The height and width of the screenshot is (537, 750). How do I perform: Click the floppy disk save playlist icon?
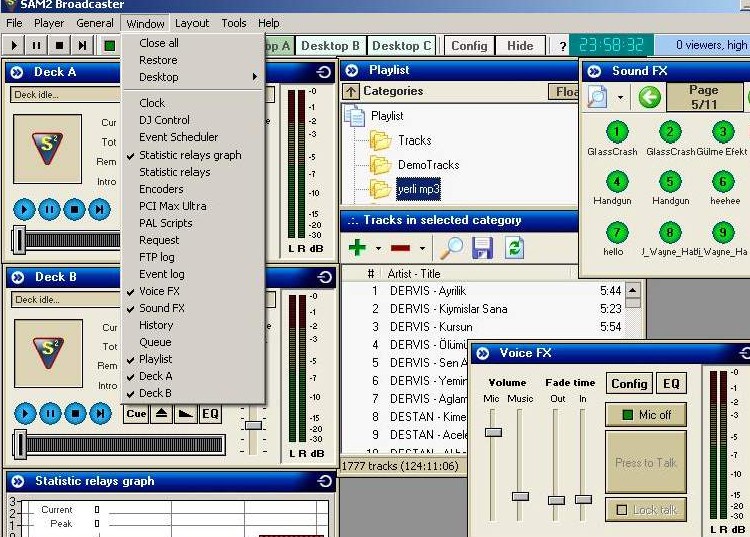[x=482, y=248]
